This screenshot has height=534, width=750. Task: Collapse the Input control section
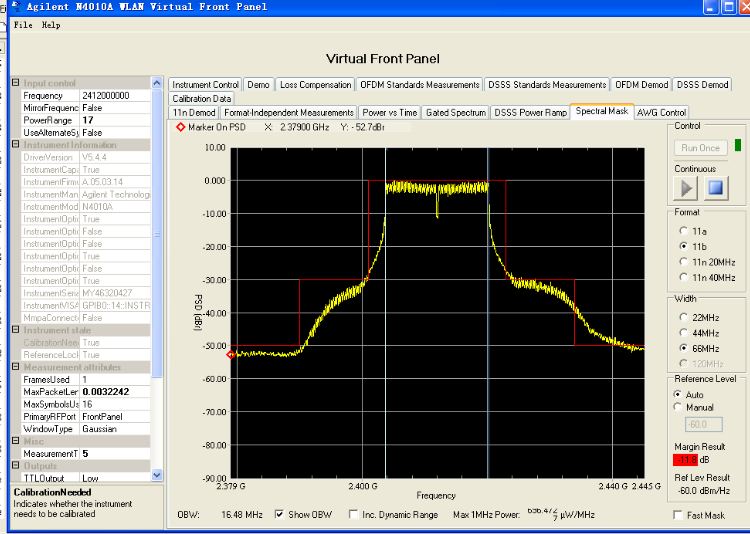(15, 83)
